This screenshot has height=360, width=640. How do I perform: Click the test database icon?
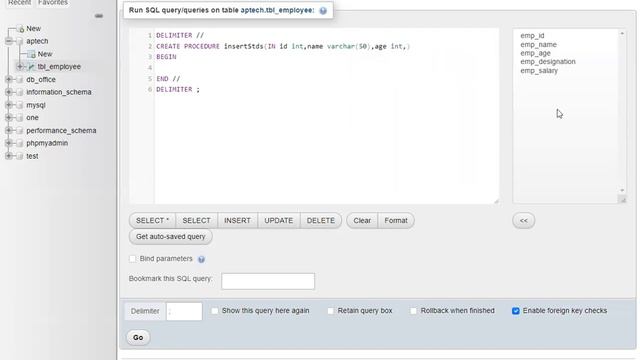click(x=20, y=156)
